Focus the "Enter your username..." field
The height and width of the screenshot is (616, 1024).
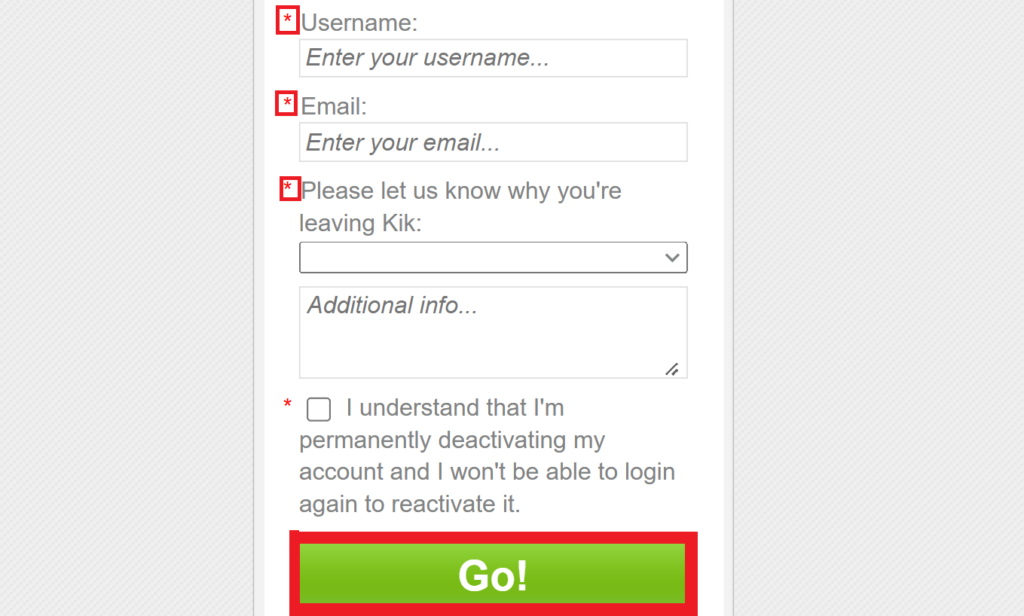(493, 58)
